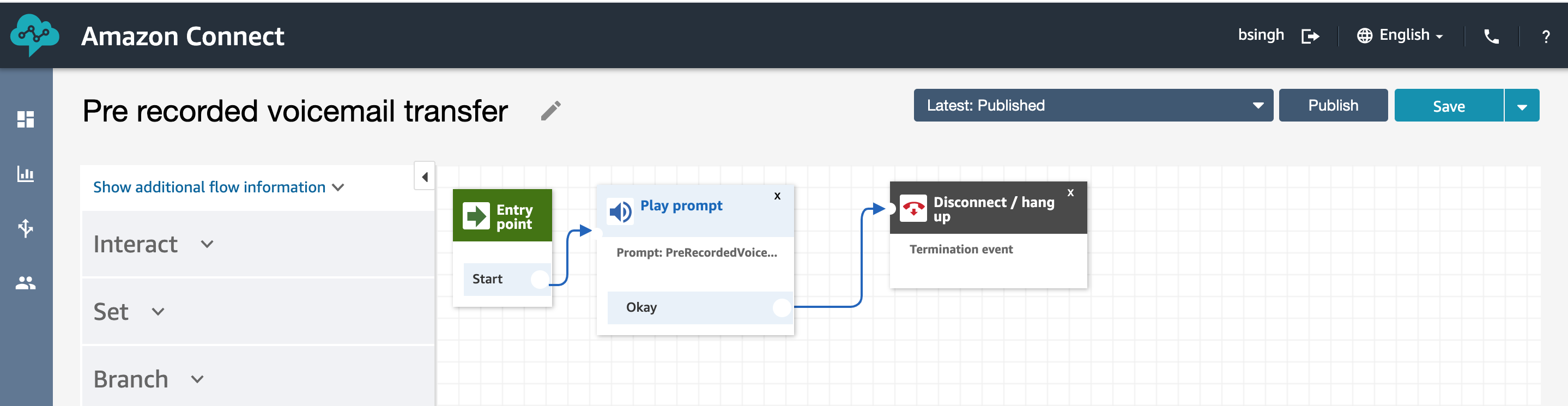Screen dimensions: 1568x406
Task: Click the Disconnect red phone icon
Action: [x=913, y=208]
